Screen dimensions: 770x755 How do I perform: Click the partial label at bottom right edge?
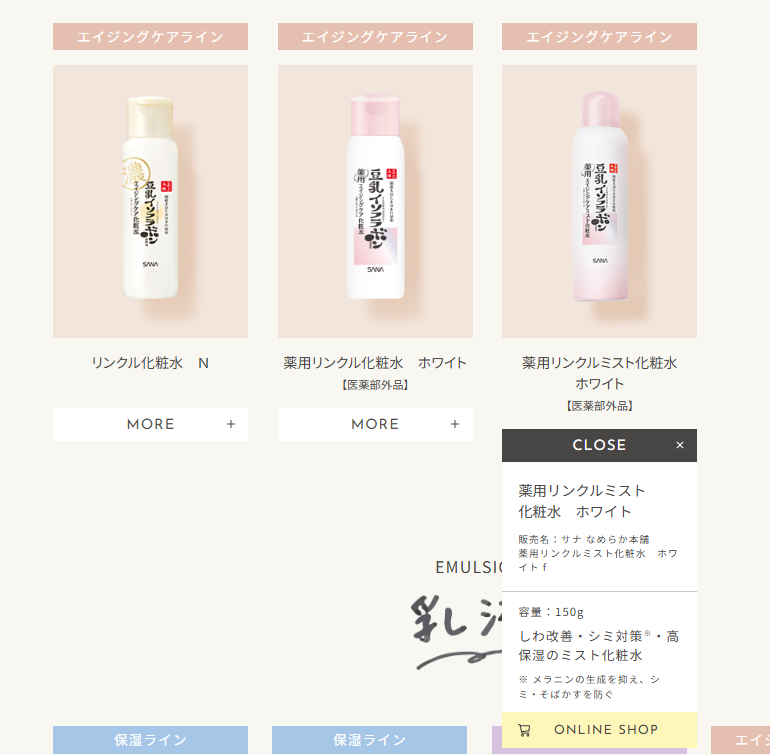point(741,740)
